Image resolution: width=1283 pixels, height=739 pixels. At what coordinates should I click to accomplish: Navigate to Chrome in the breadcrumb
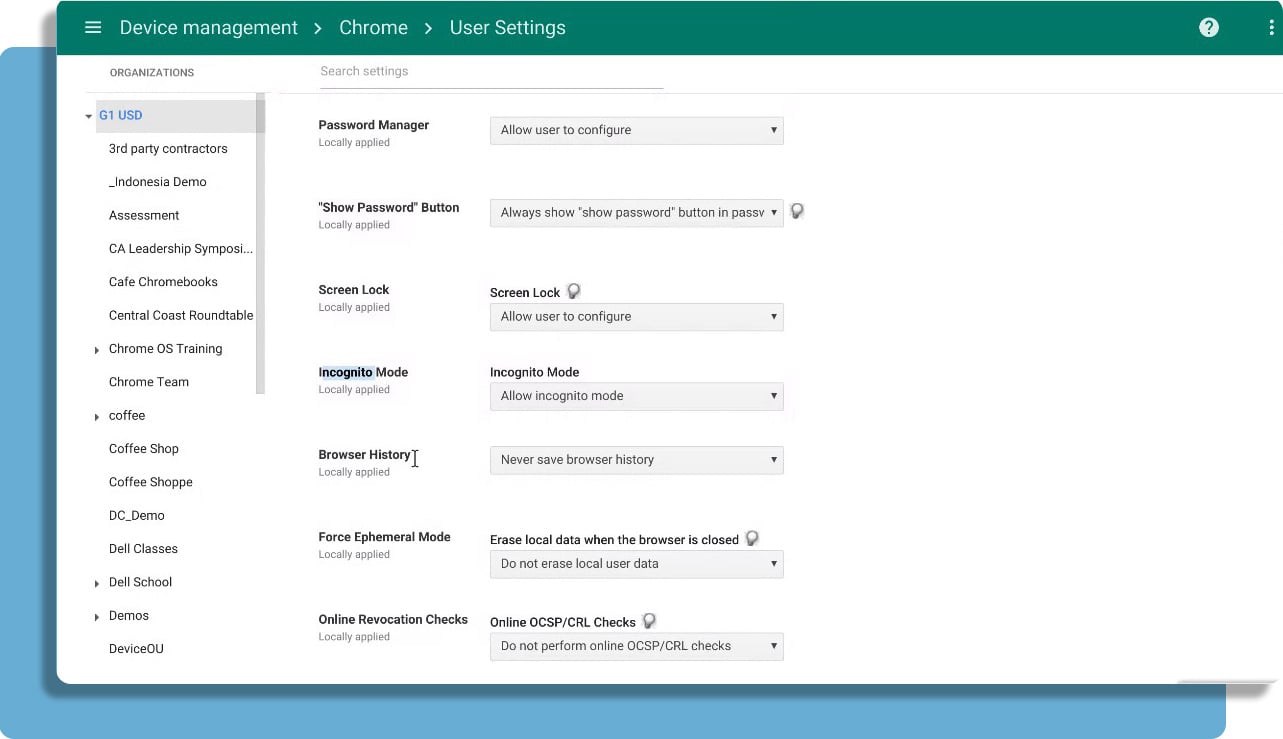pyautogui.click(x=373, y=28)
